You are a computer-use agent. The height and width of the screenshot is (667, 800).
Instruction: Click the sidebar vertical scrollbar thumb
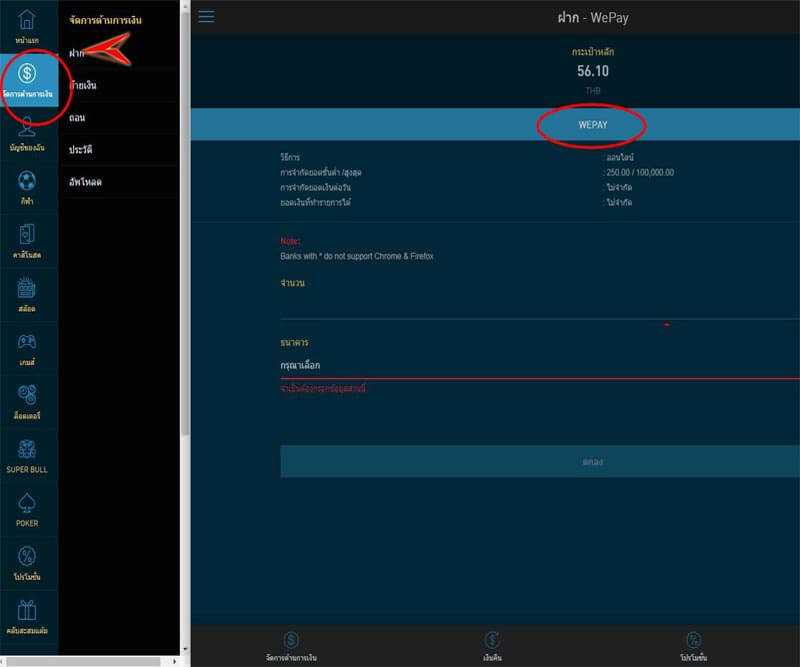point(185,225)
